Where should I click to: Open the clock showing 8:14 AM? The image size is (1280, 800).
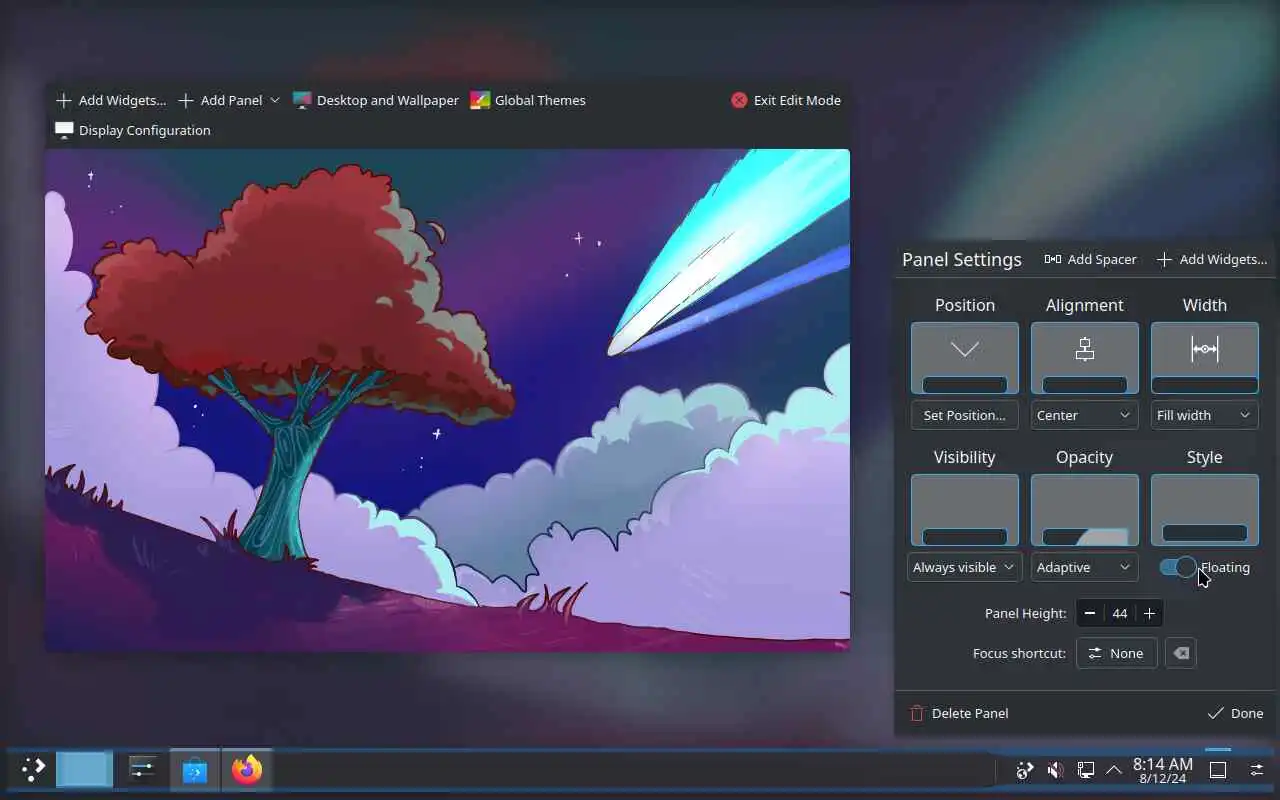tap(1163, 770)
